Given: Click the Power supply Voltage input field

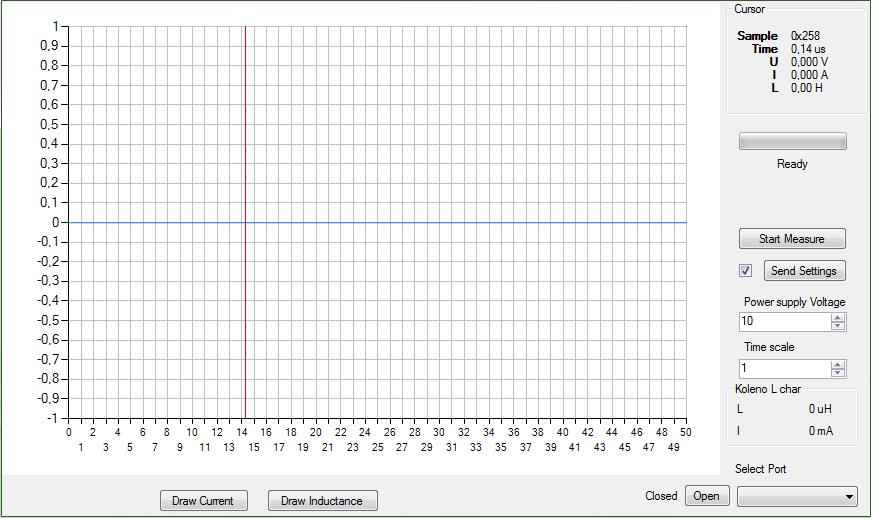Looking at the screenshot, I should point(784,321).
